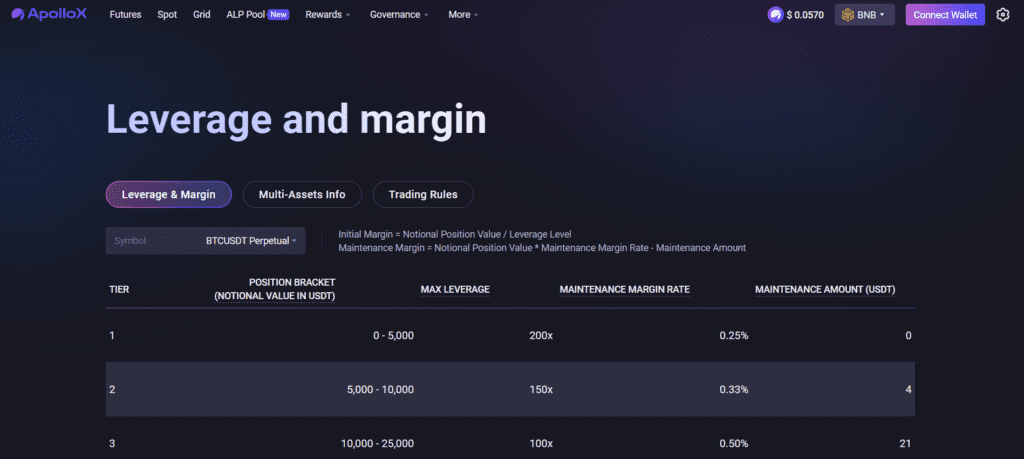This screenshot has height=459, width=1024.
Task: Expand the Governance dropdown menu
Action: tap(399, 14)
